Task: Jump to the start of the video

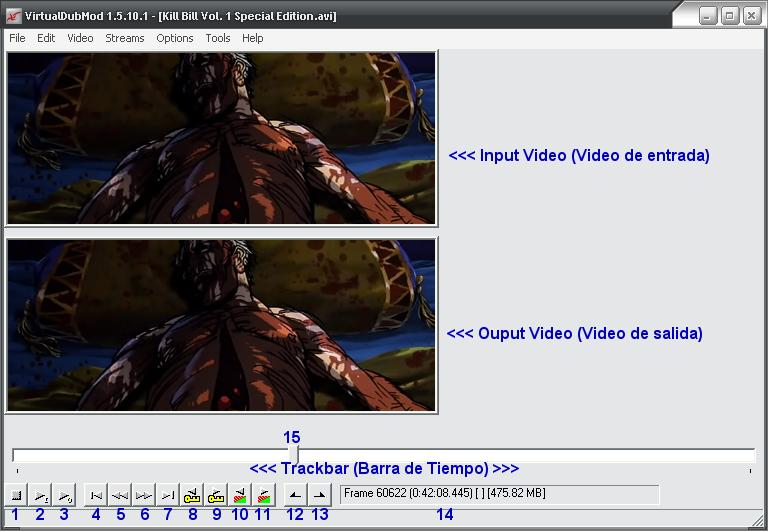Action: pyautogui.click(x=96, y=495)
